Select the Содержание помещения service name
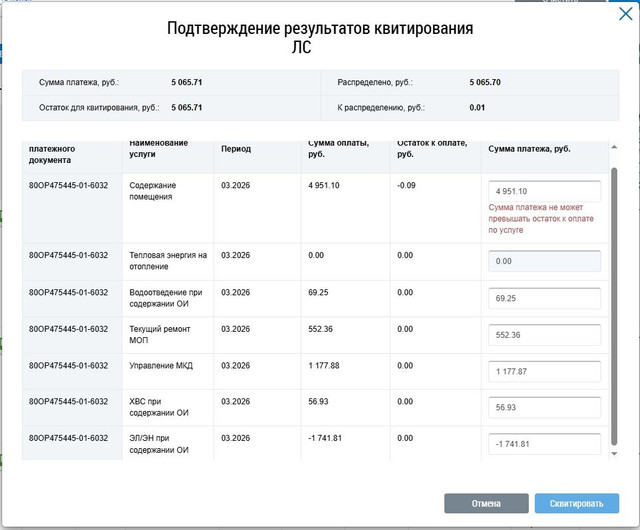This screenshot has width=640, height=530. tap(153, 191)
